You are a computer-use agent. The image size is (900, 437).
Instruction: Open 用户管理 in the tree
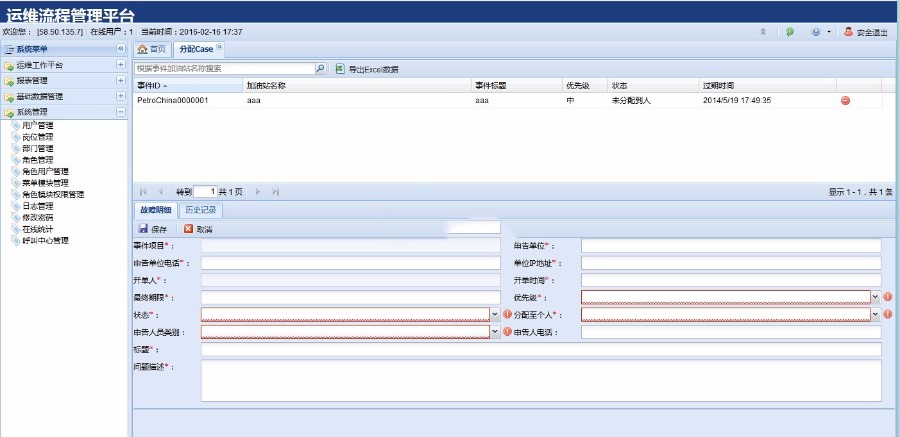pyautogui.click(x=37, y=125)
